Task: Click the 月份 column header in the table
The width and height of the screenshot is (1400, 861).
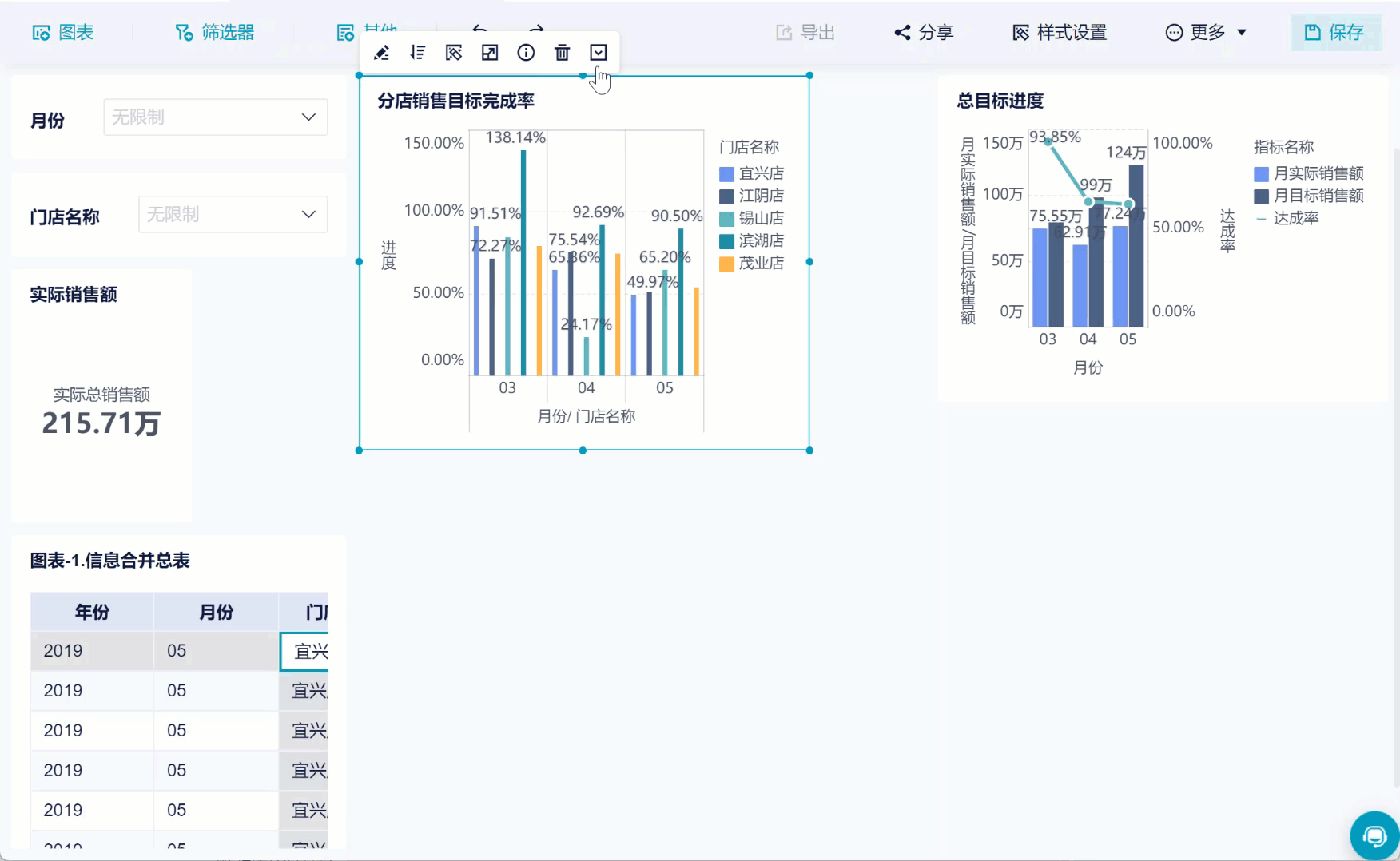Action: point(216,612)
